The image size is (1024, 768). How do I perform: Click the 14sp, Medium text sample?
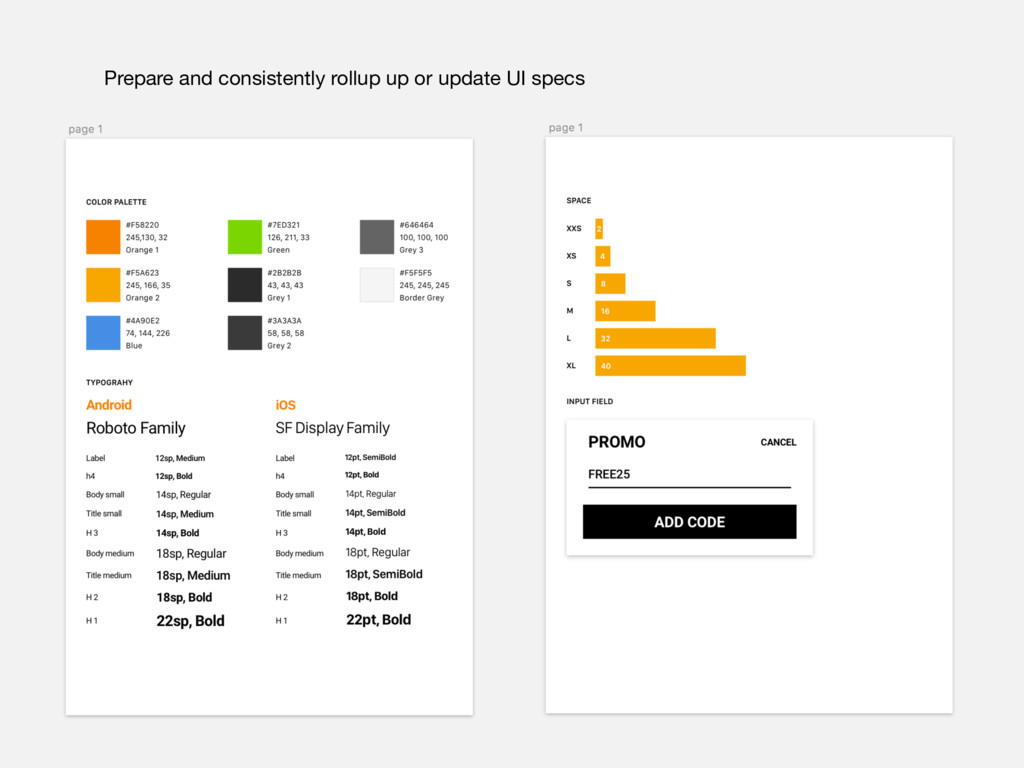[185, 515]
